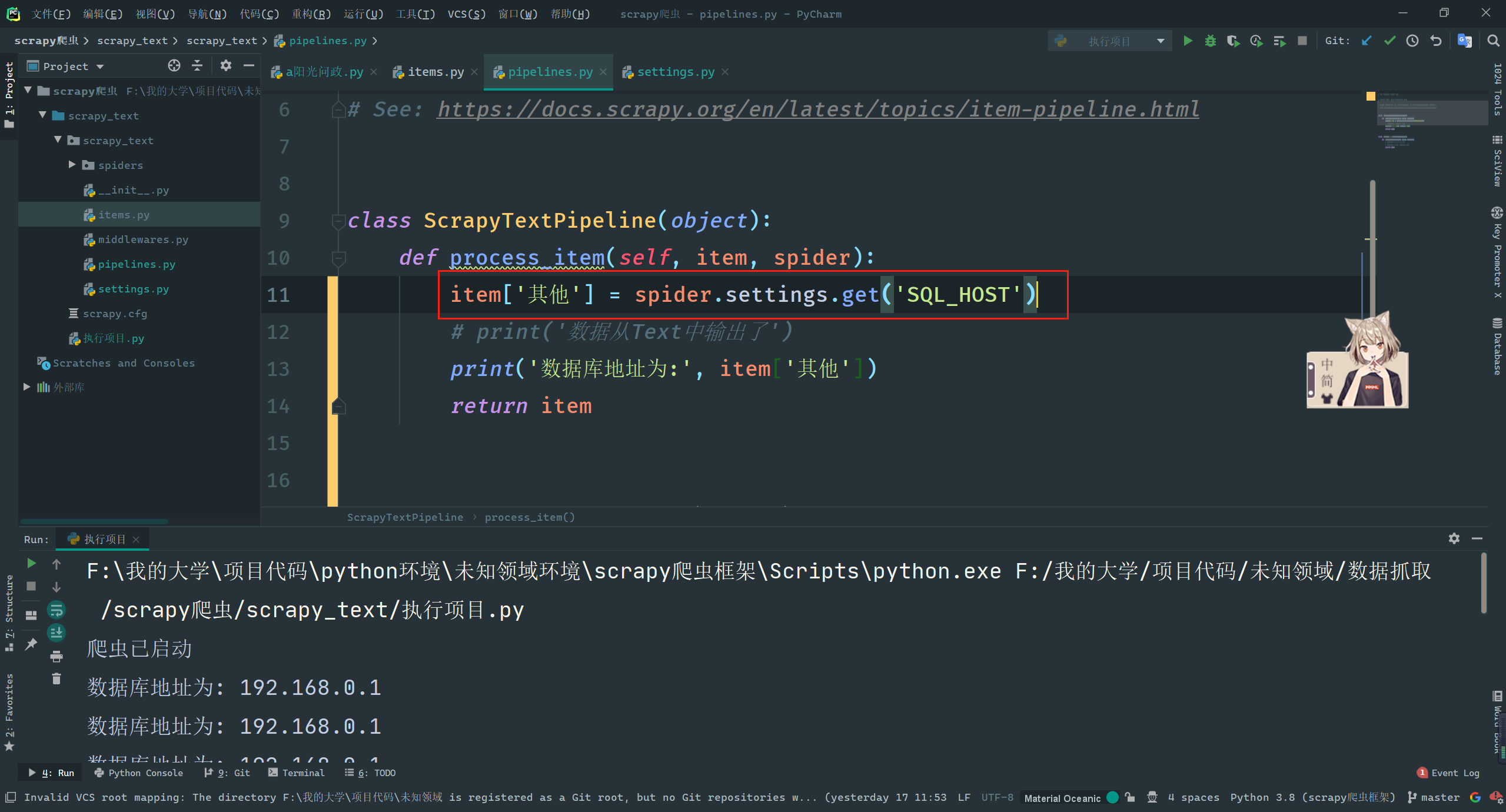
Task: Click the Git update project arrow icon
Action: click(x=1367, y=41)
